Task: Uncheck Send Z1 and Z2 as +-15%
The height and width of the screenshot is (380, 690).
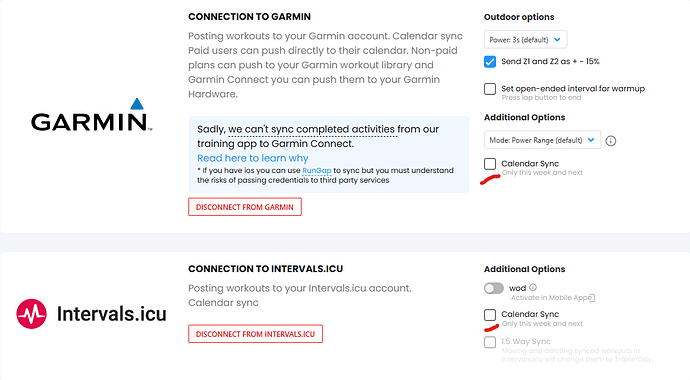Action: pos(490,62)
